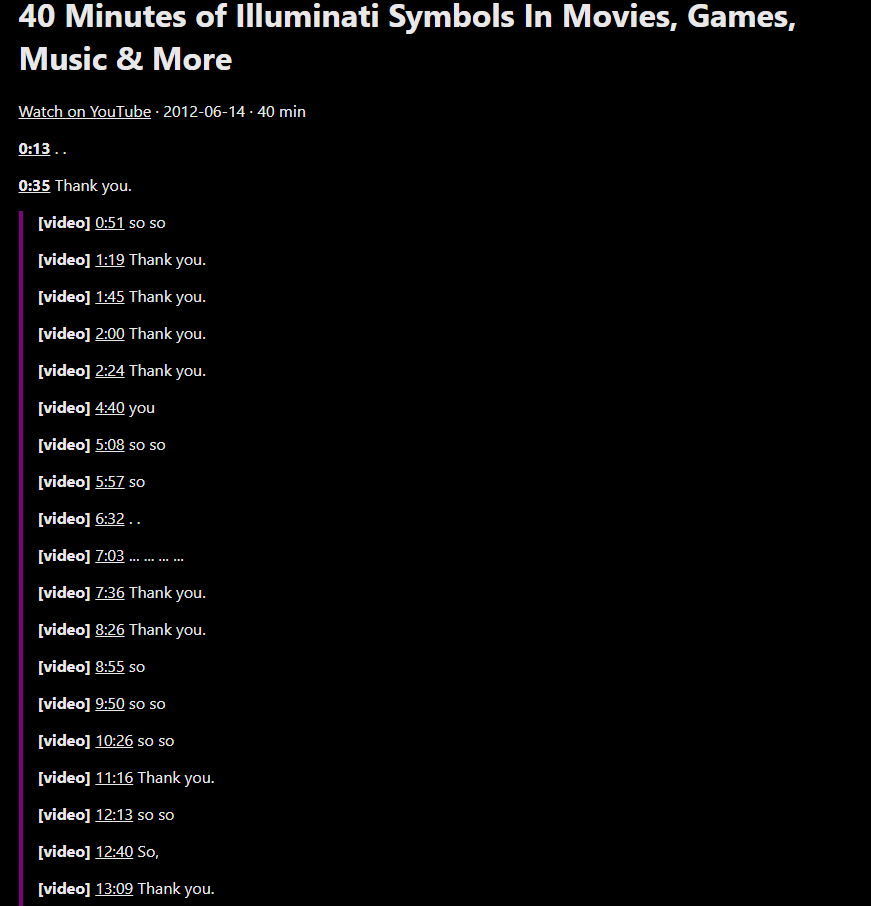
Task: Jump to the 0:35 timestamp
Action: [34, 185]
